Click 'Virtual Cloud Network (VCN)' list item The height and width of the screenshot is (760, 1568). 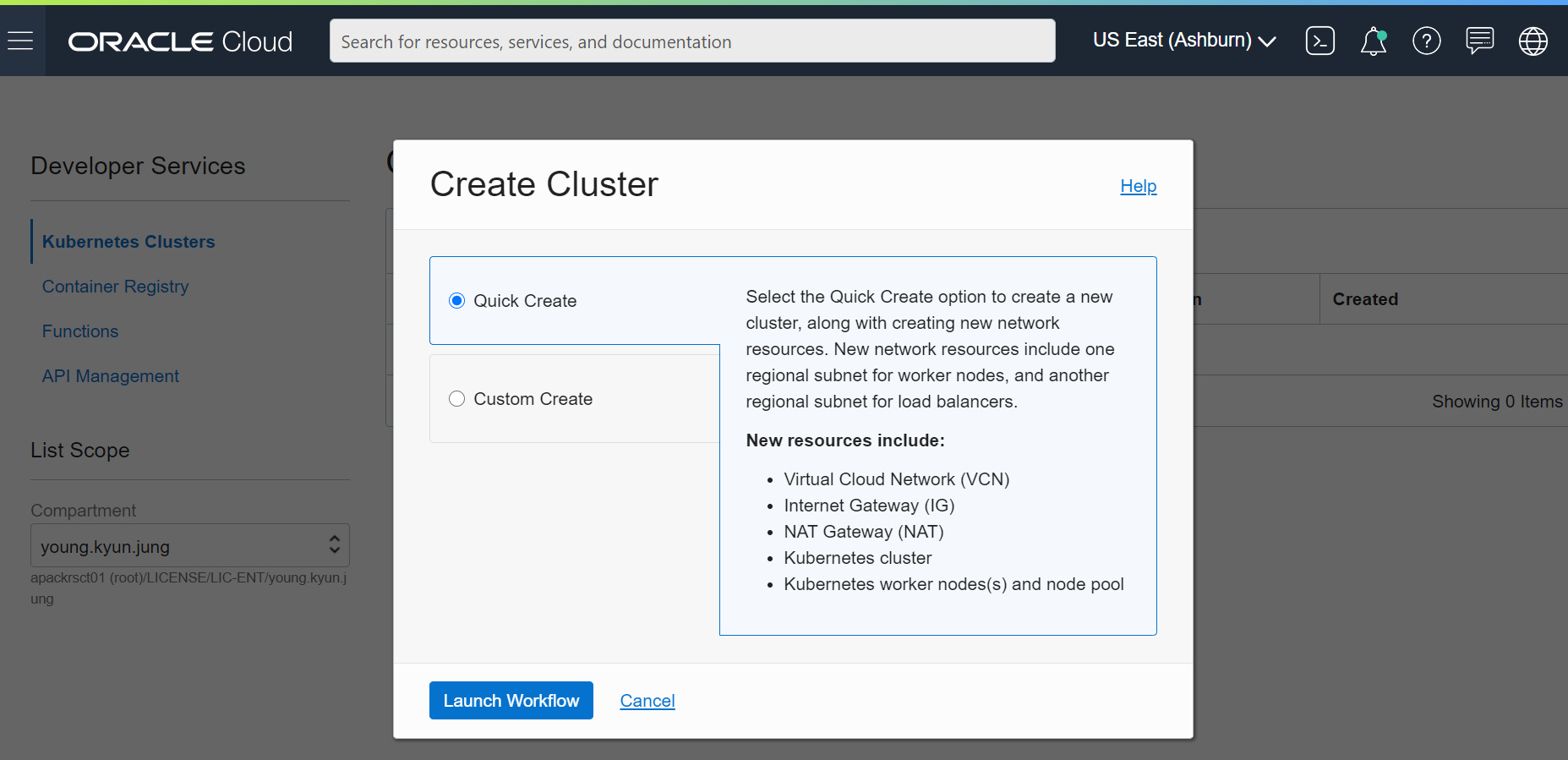pyautogui.click(x=897, y=479)
